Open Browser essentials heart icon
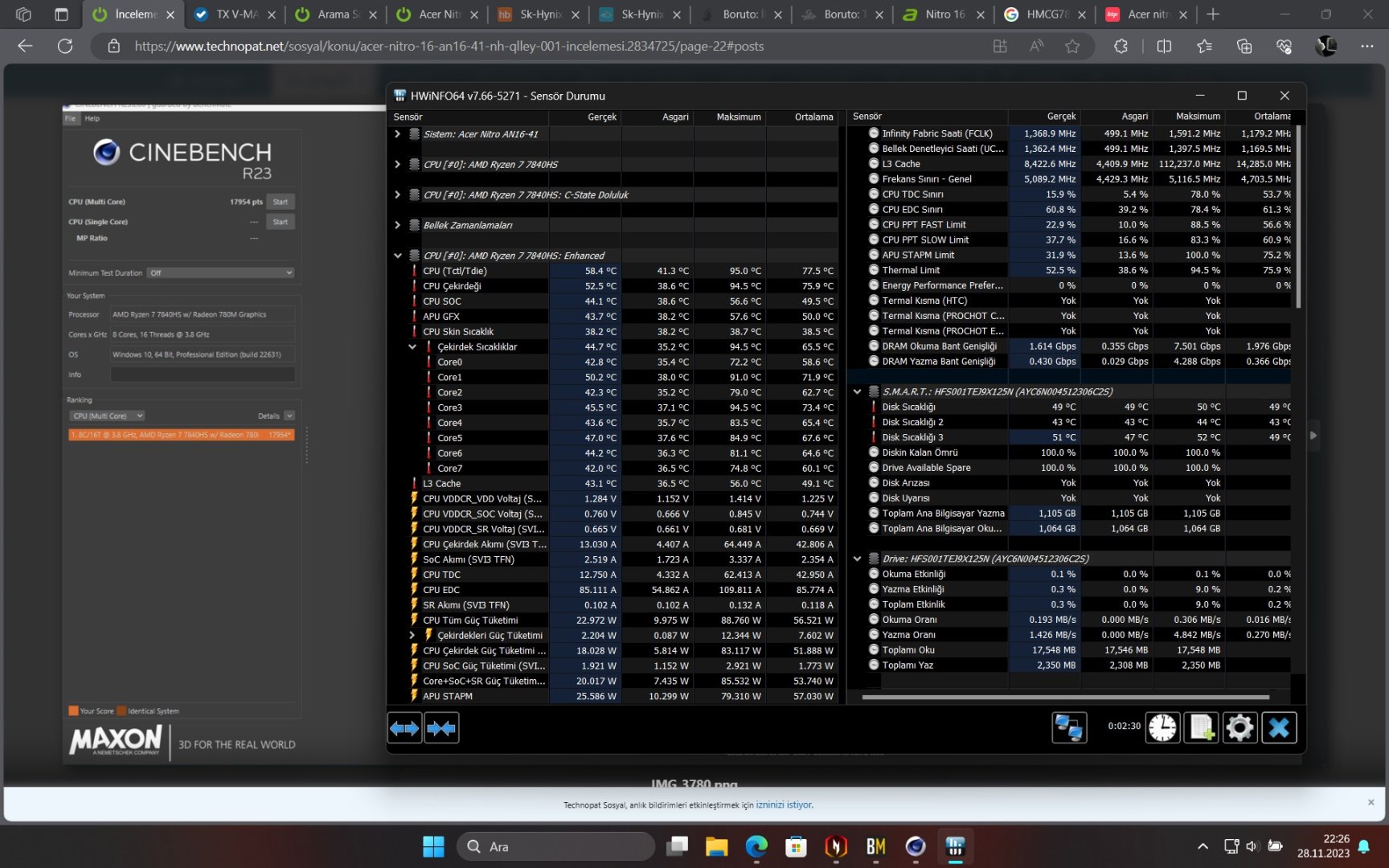Image resolution: width=1389 pixels, height=868 pixels. (1285, 46)
